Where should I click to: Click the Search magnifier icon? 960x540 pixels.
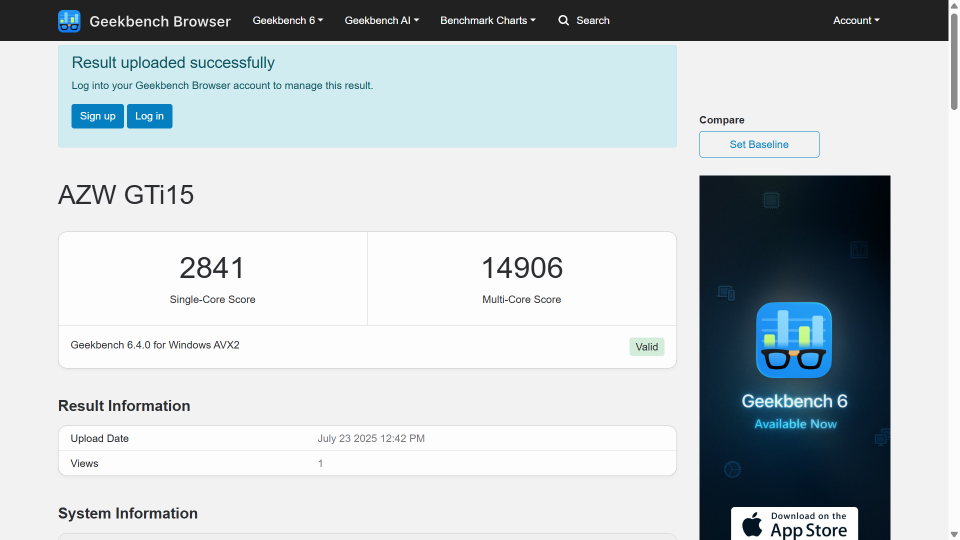[564, 20]
